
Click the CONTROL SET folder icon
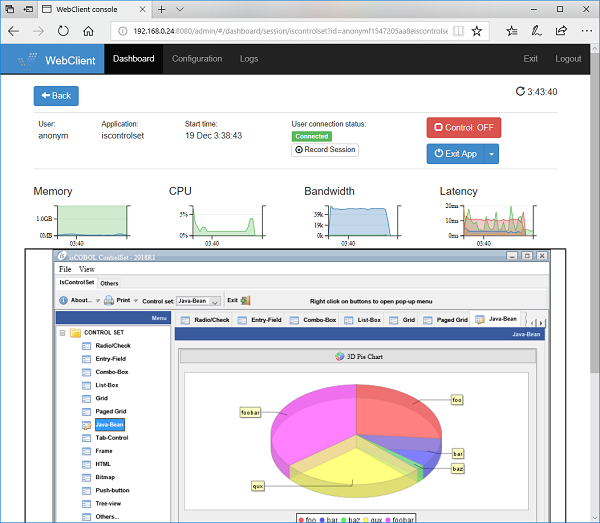tap(75, 333)
